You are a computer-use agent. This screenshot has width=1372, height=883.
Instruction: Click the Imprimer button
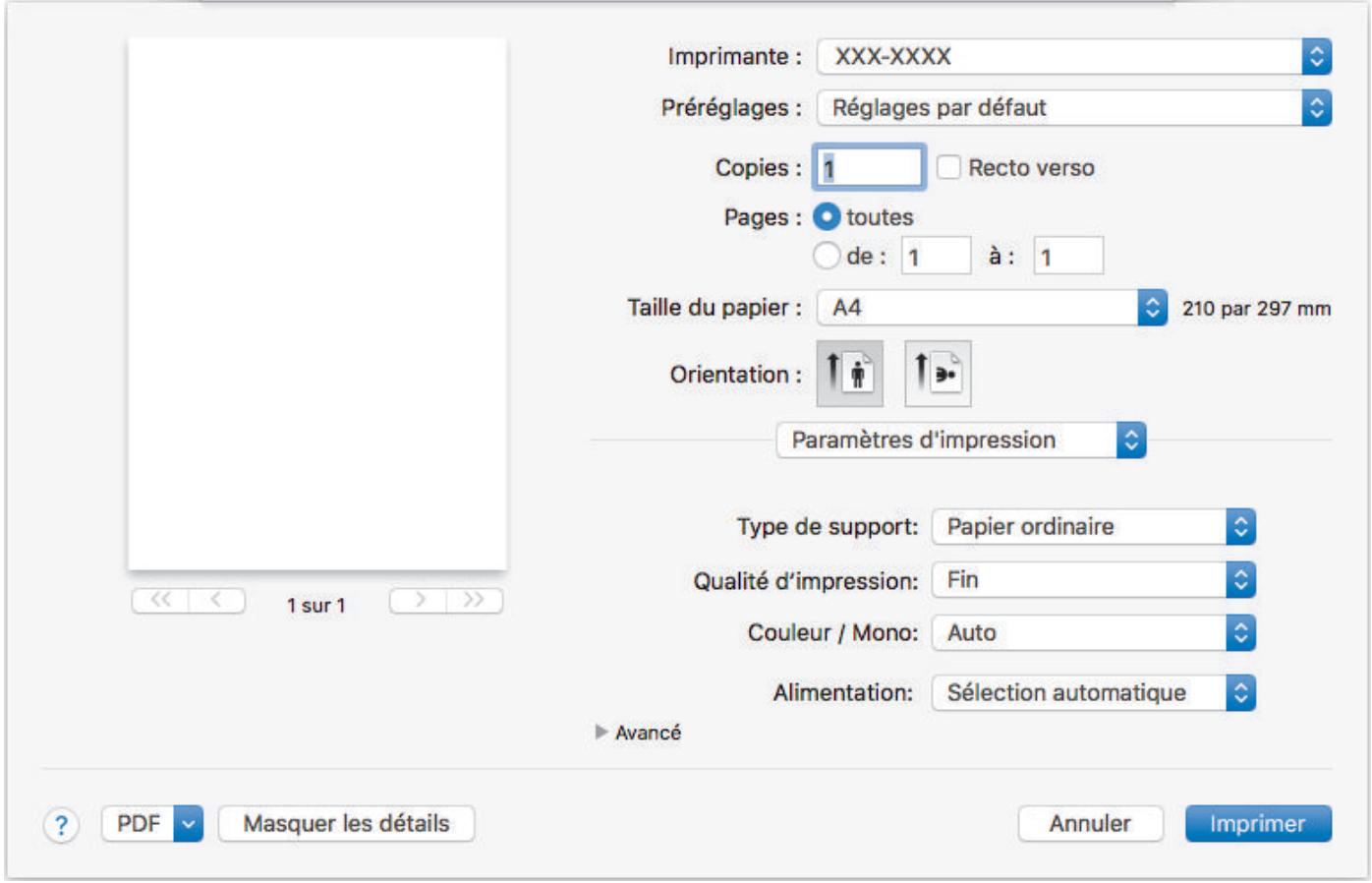click(1258, 824)
